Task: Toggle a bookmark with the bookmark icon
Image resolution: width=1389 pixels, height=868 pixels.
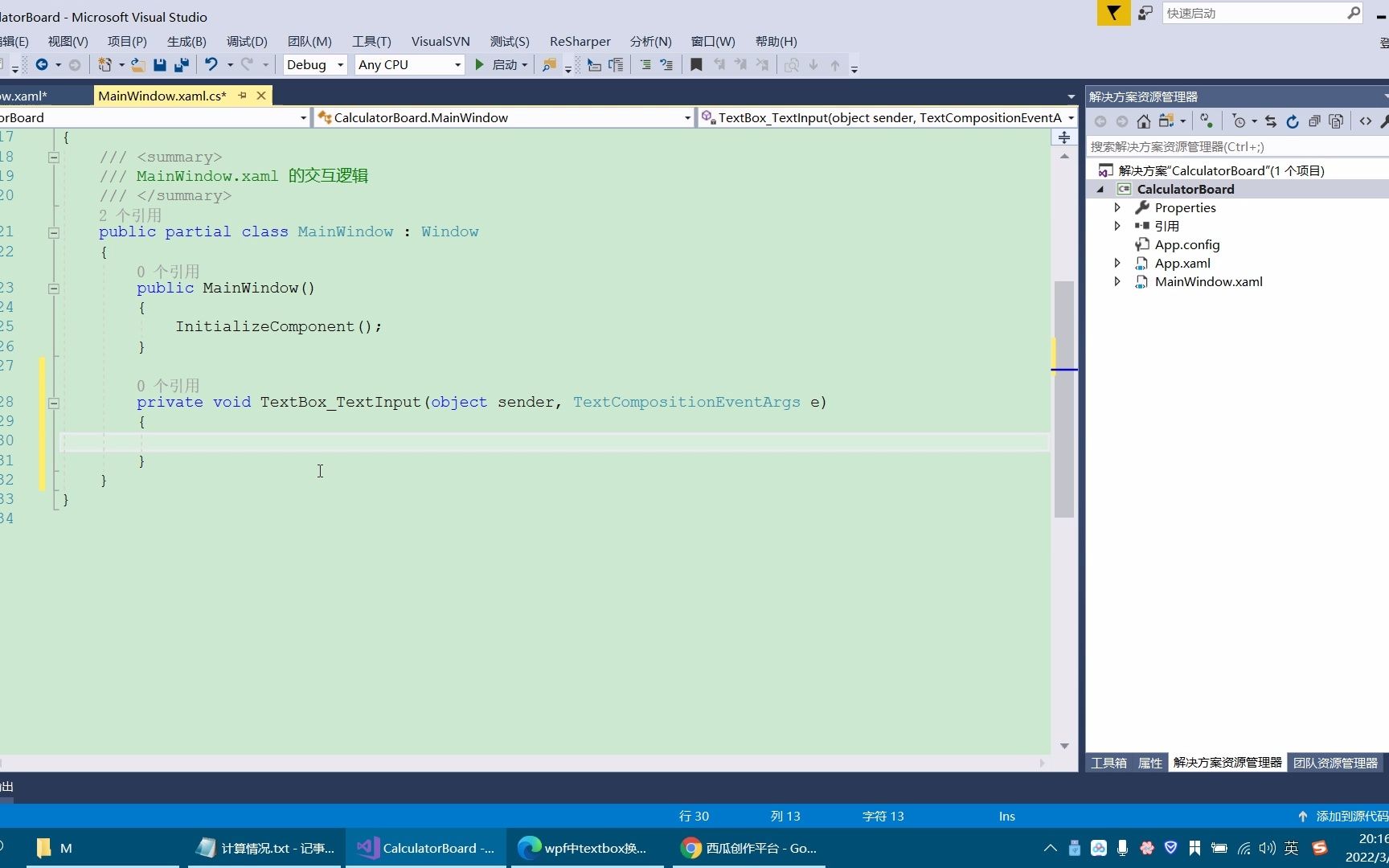Action: point(696,65)
